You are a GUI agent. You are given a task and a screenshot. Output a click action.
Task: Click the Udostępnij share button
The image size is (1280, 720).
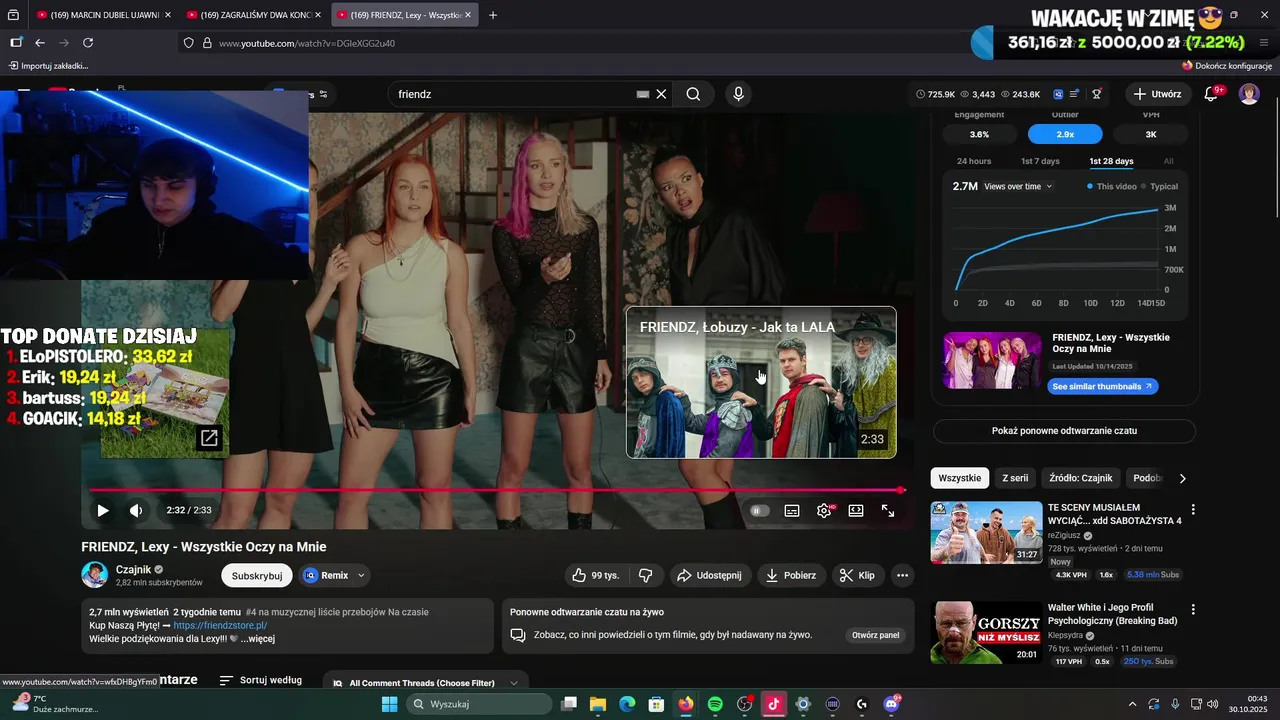[x=709, y=575]
